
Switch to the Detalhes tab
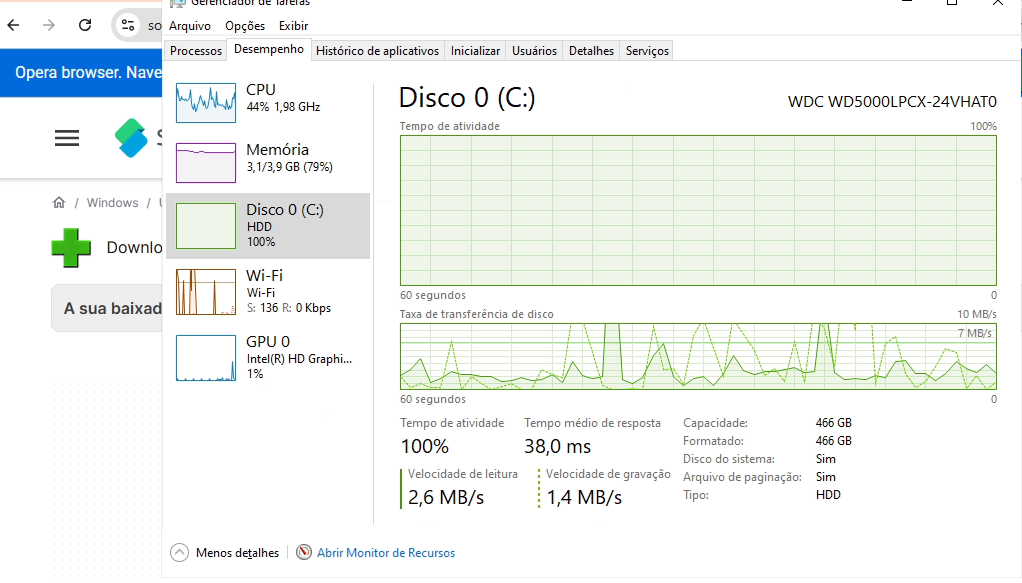click(x=591, y=51)
